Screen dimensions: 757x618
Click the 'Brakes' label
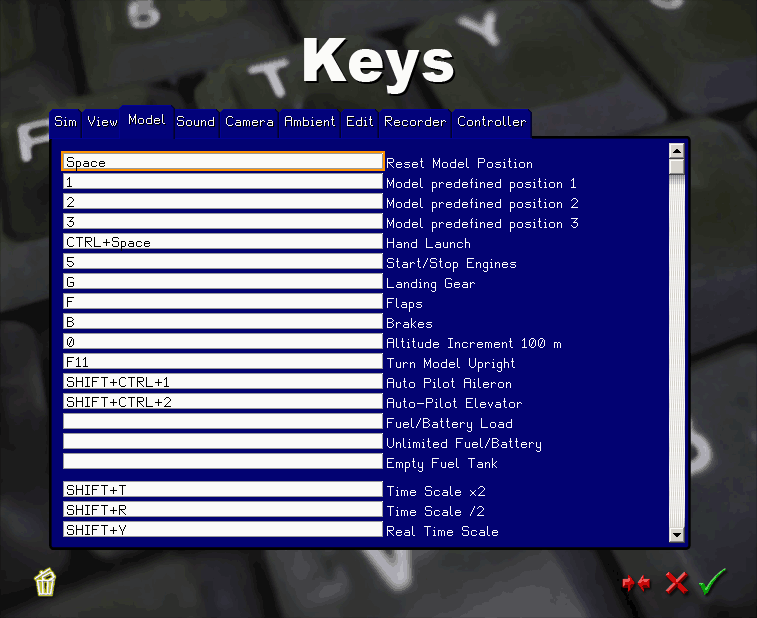409,323
